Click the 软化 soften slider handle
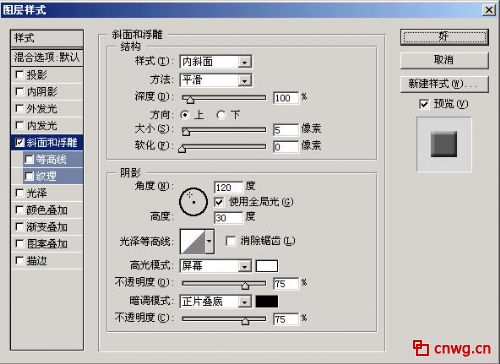Viewport: 500px width, 364px height. tap(182, 148)
